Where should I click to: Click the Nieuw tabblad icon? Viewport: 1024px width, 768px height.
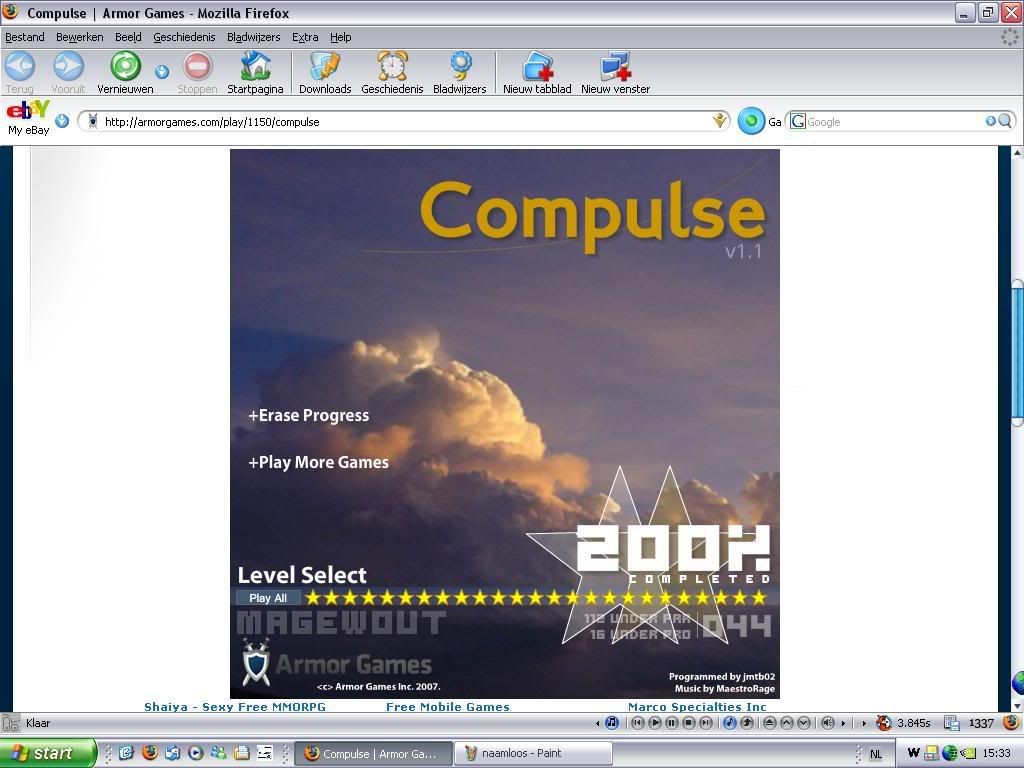point(537,67)
